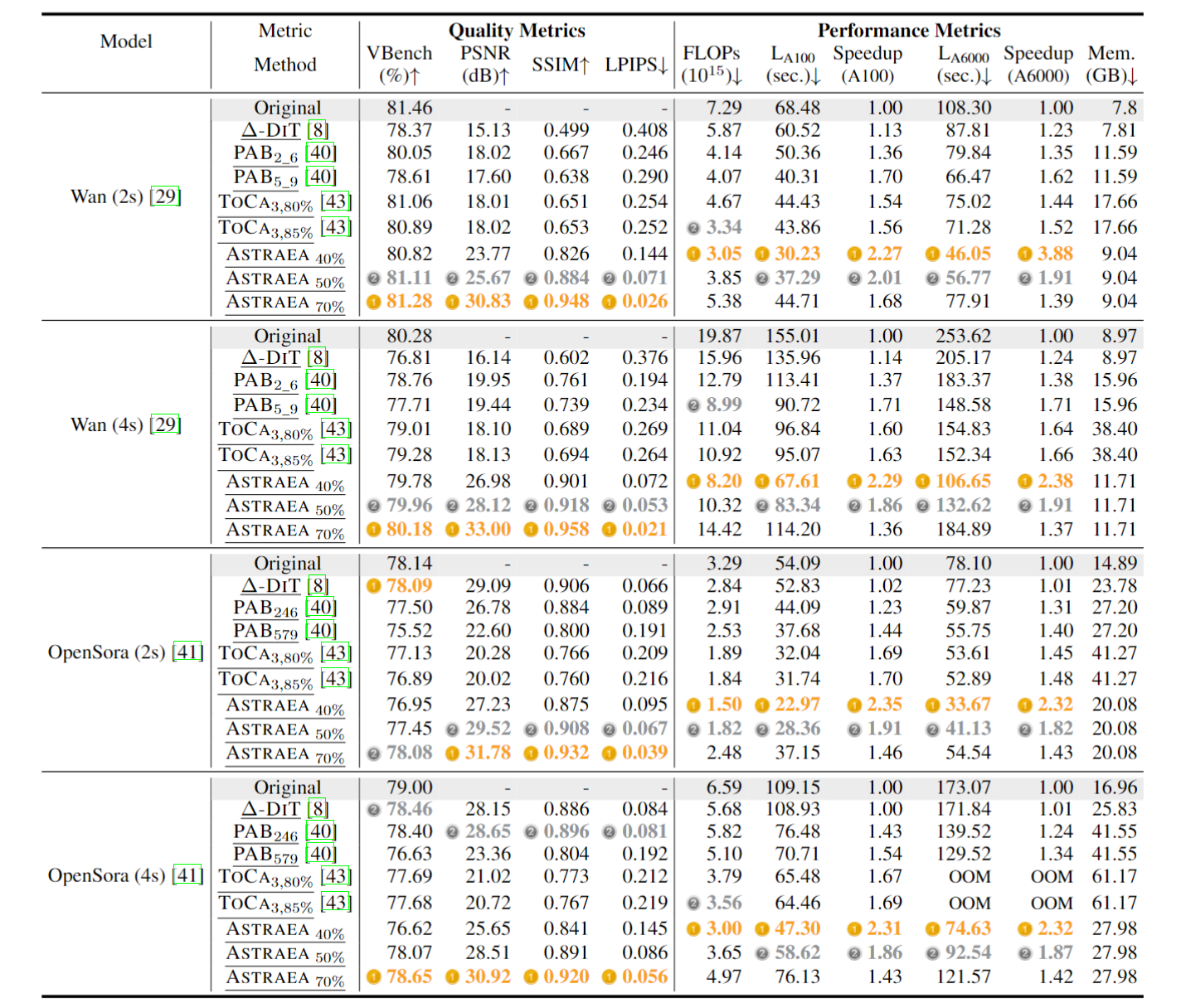Click the Original row VBench value 79.00
This screenshot has height=1008, width=1181.
tap(410, 787)
